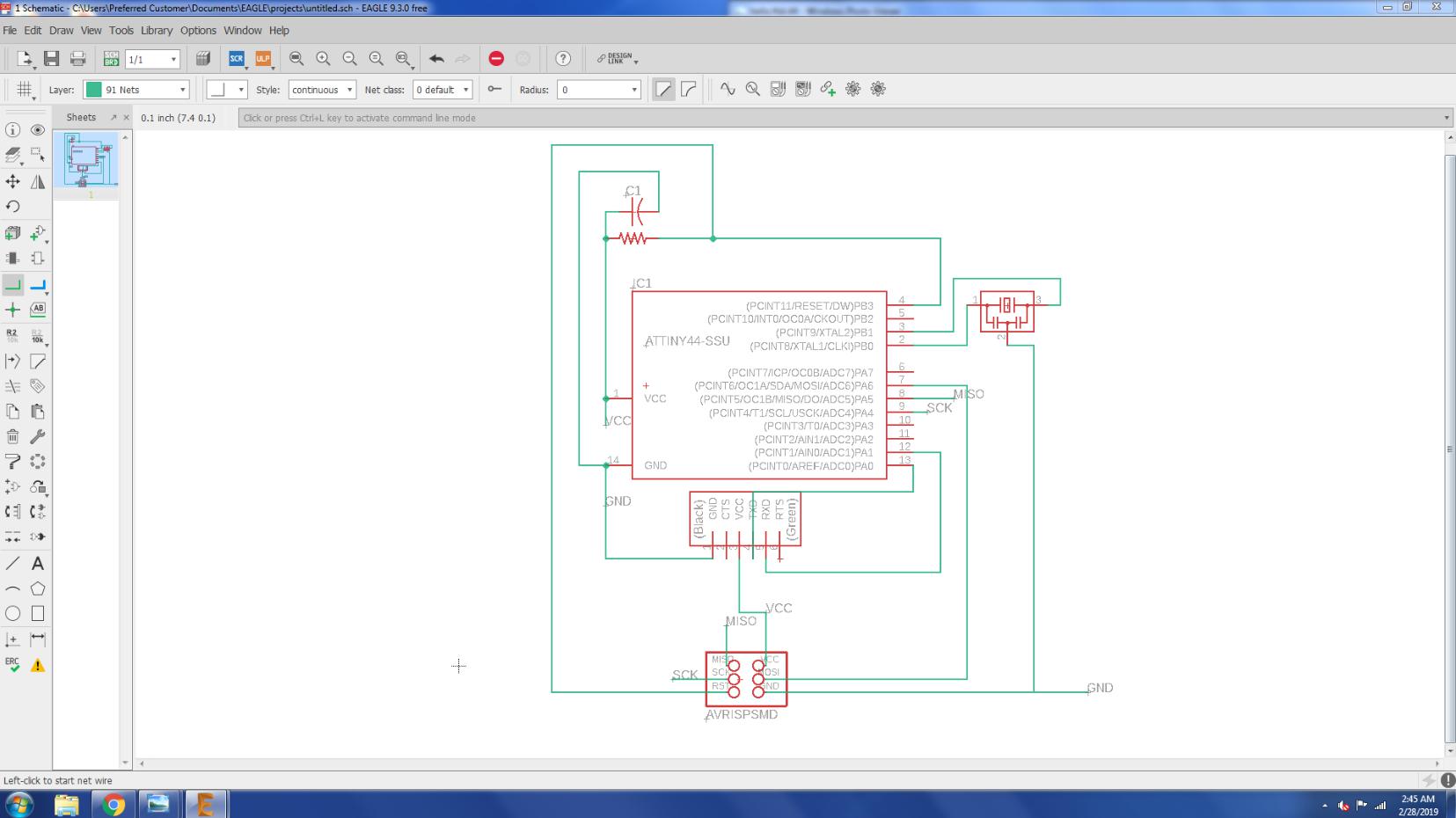Open the Edit menu

(33, 30)
